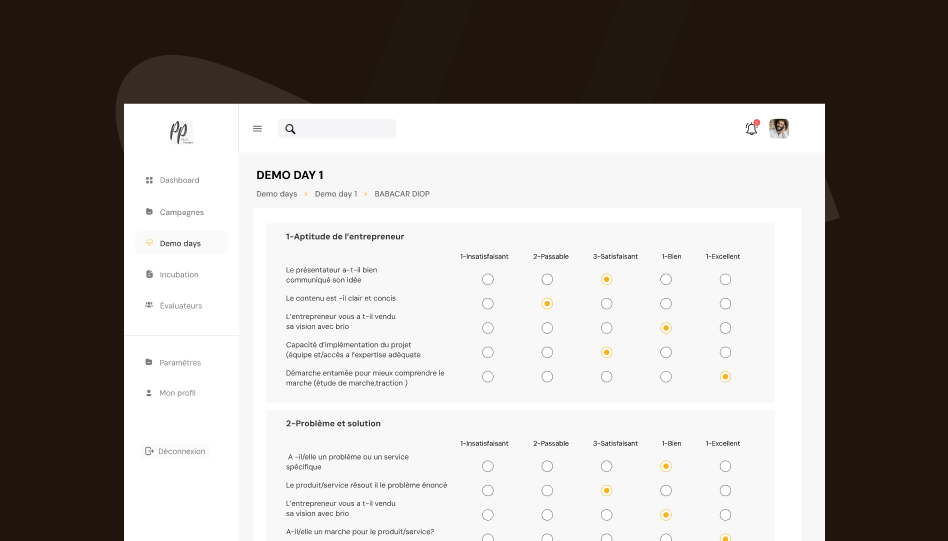This screenshot has width=948, height=541.
Task: Rate 'Capacité d'implémentation du projet' as Bien
Action: [x=666, y=352]
